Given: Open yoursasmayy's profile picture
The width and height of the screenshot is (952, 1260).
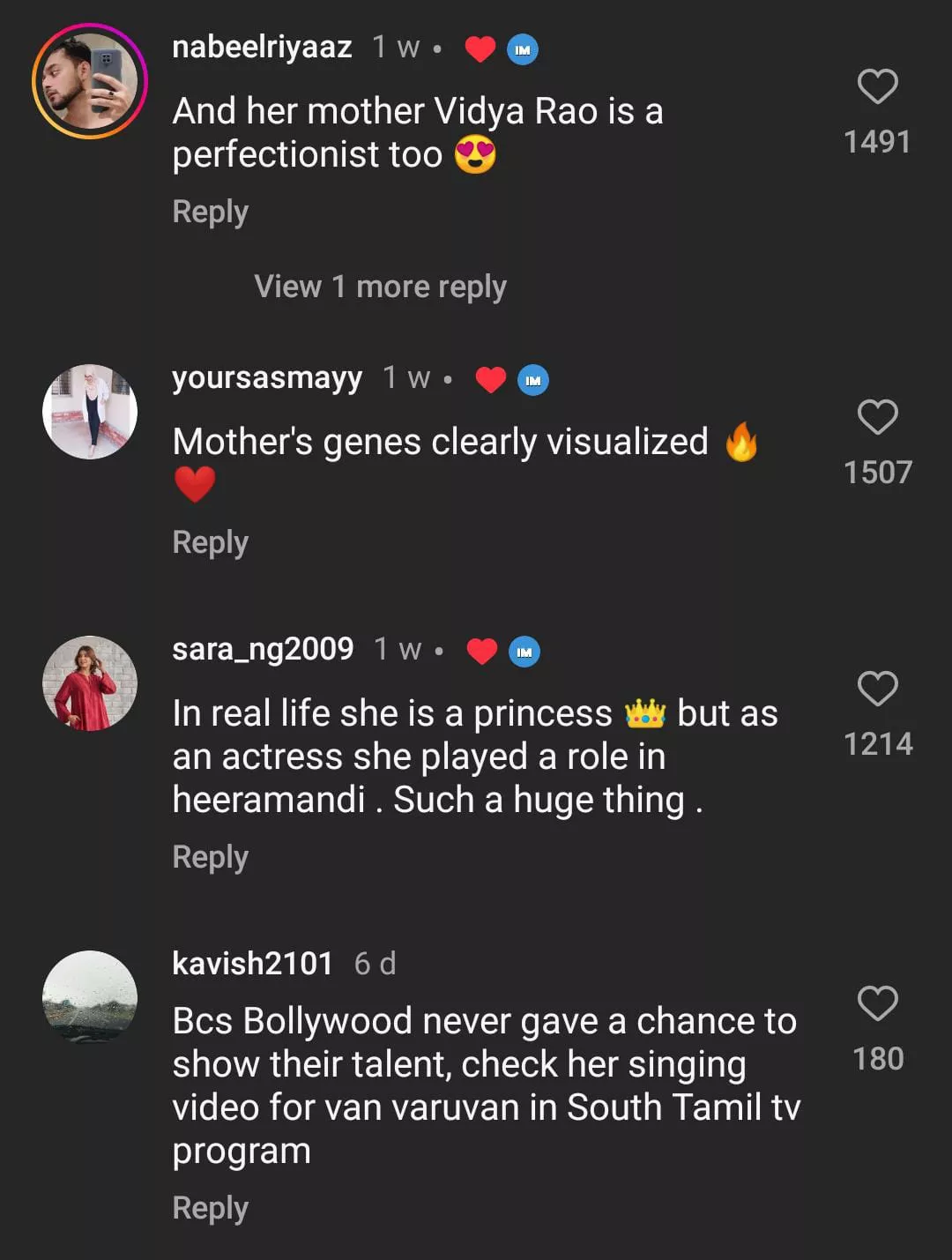Looking at the screenshot, I should click(x=90, y=412).
